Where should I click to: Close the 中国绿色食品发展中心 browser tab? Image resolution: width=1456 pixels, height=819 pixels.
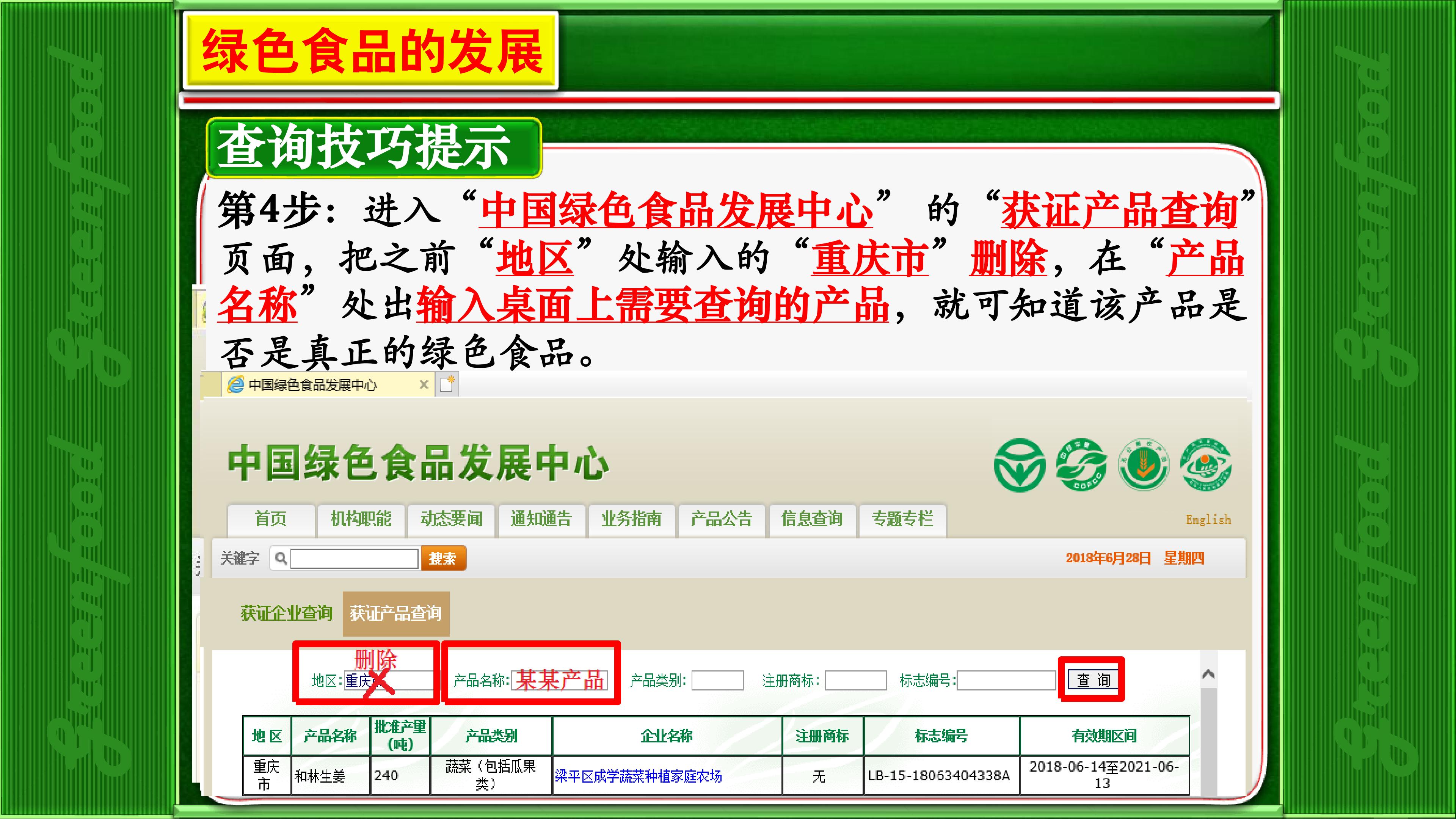(x=424, y=385)
